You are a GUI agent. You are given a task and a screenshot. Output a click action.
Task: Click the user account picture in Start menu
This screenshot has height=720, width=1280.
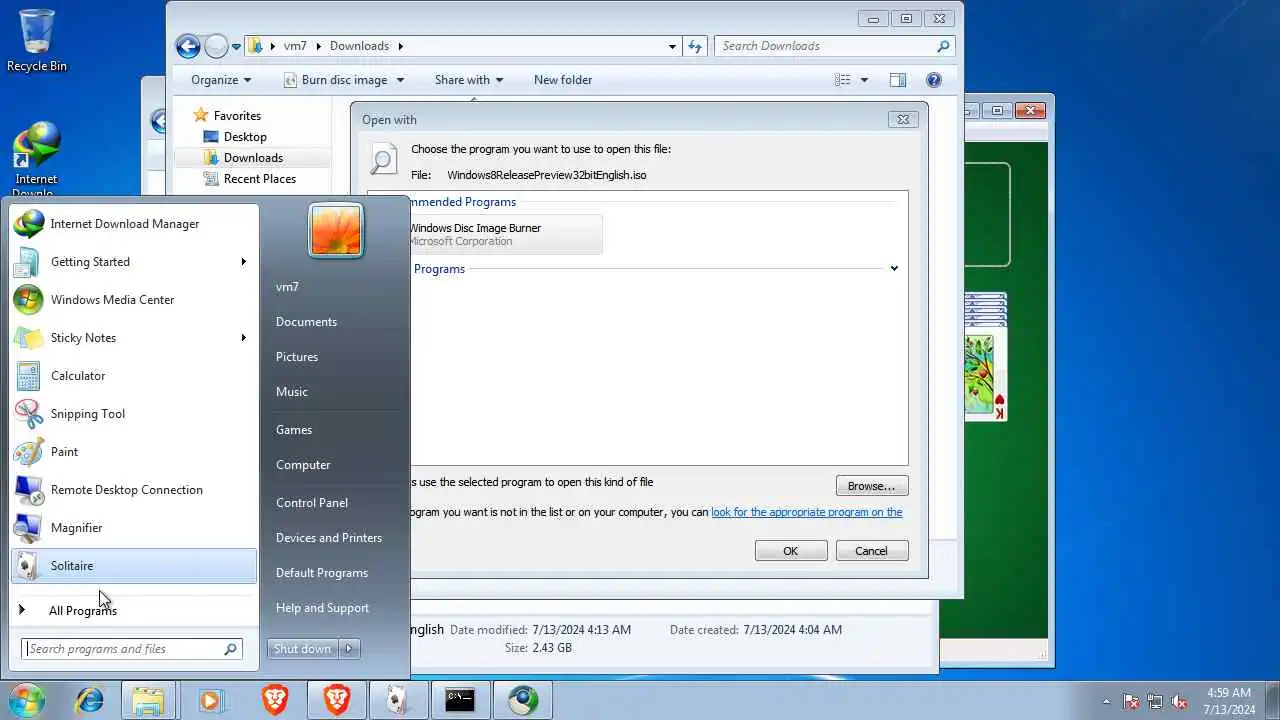335,230
